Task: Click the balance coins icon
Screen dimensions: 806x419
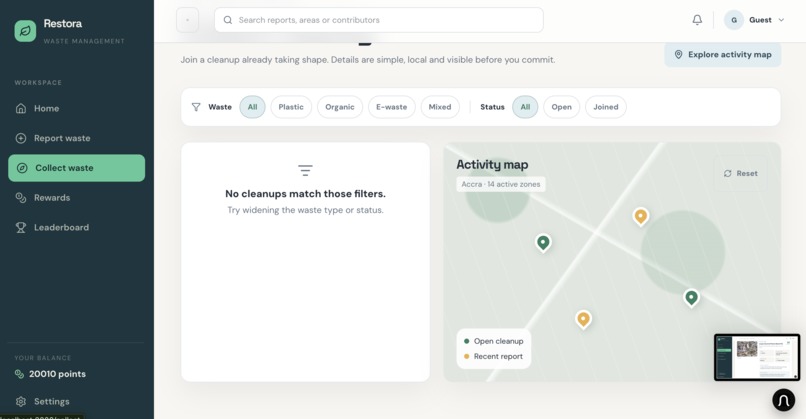Action: pyautogui.click(x=20, y=374)
